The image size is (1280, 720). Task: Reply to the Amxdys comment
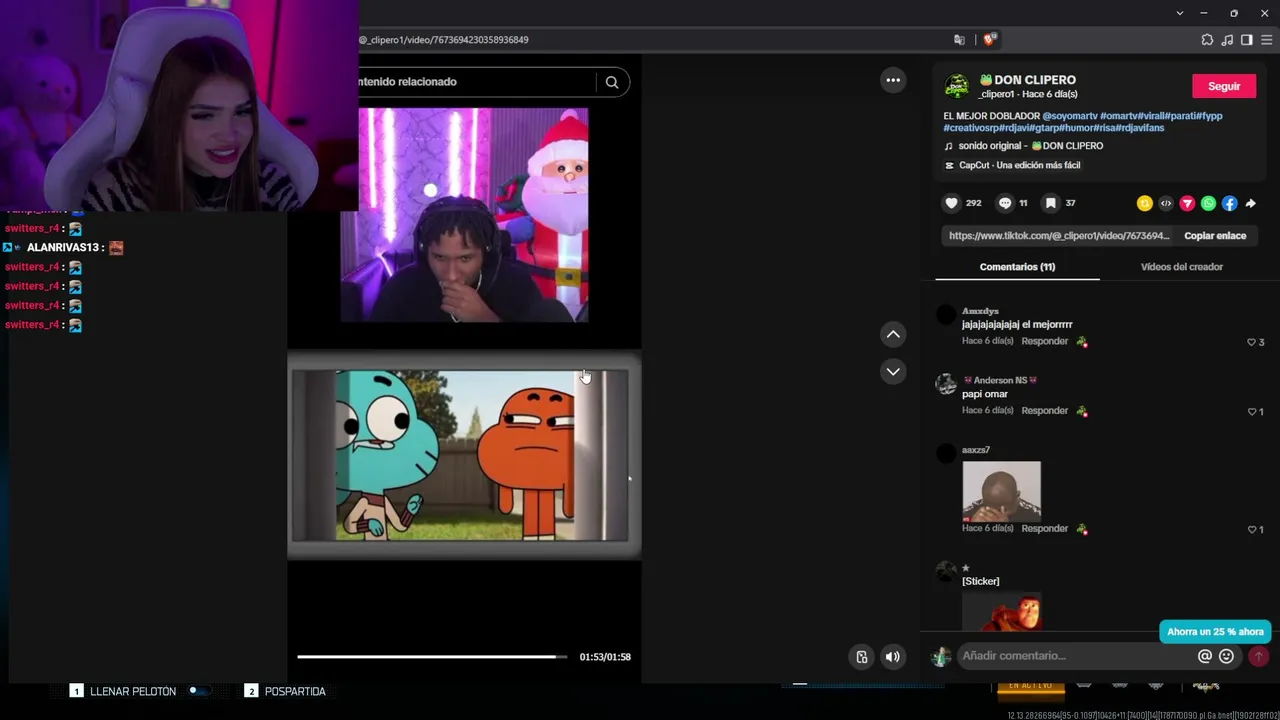click(1045, 341)
